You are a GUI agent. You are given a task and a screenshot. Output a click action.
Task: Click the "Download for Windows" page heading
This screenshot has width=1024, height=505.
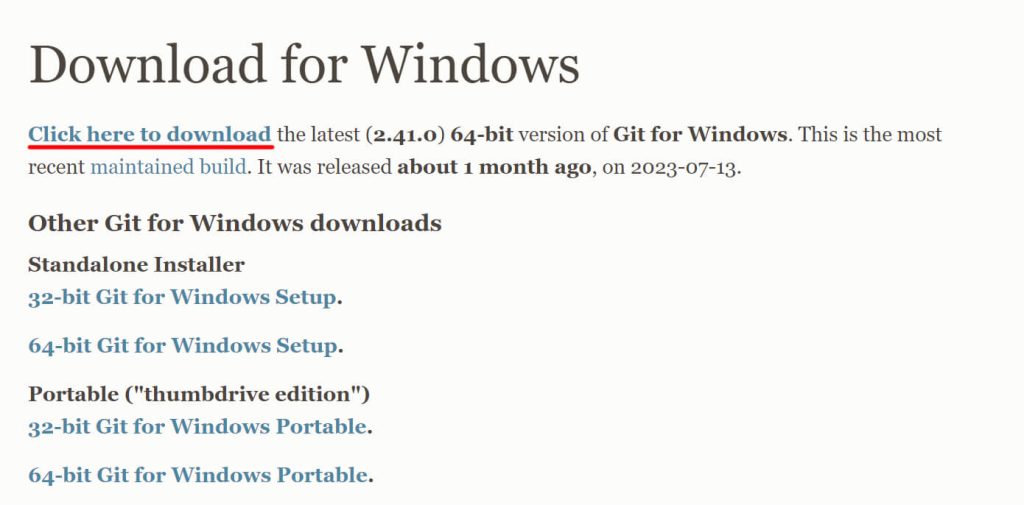(304, 64)
